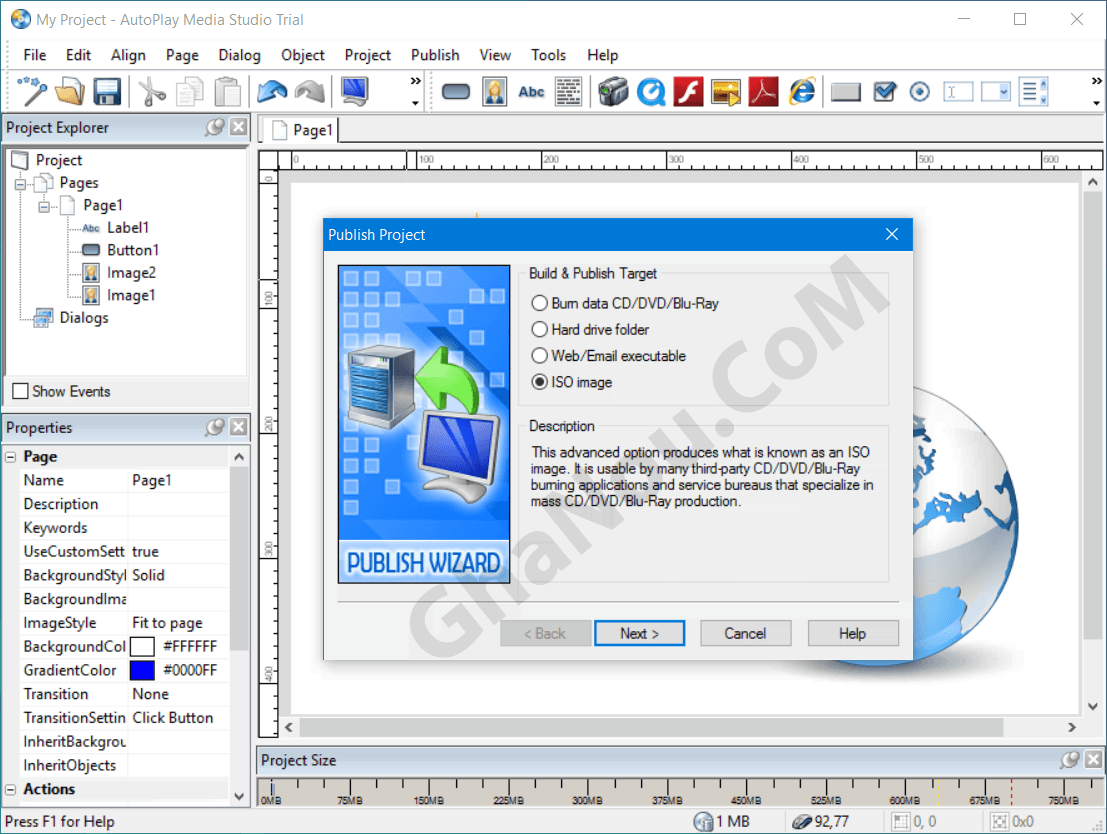Insert a SlideShow object
1107x834 pixels.
click(x=726, y=92)
